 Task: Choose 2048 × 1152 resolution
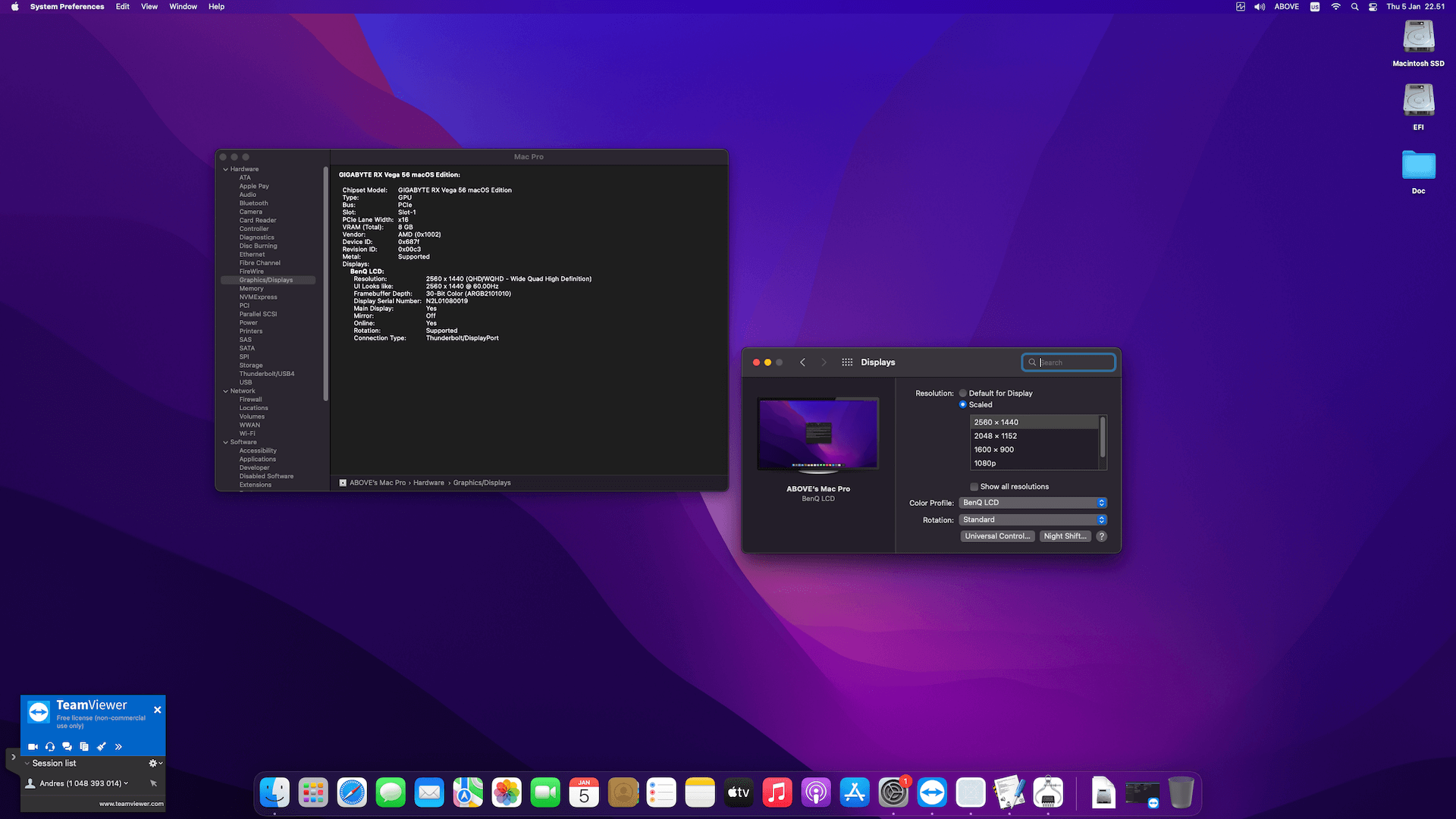1035,436
